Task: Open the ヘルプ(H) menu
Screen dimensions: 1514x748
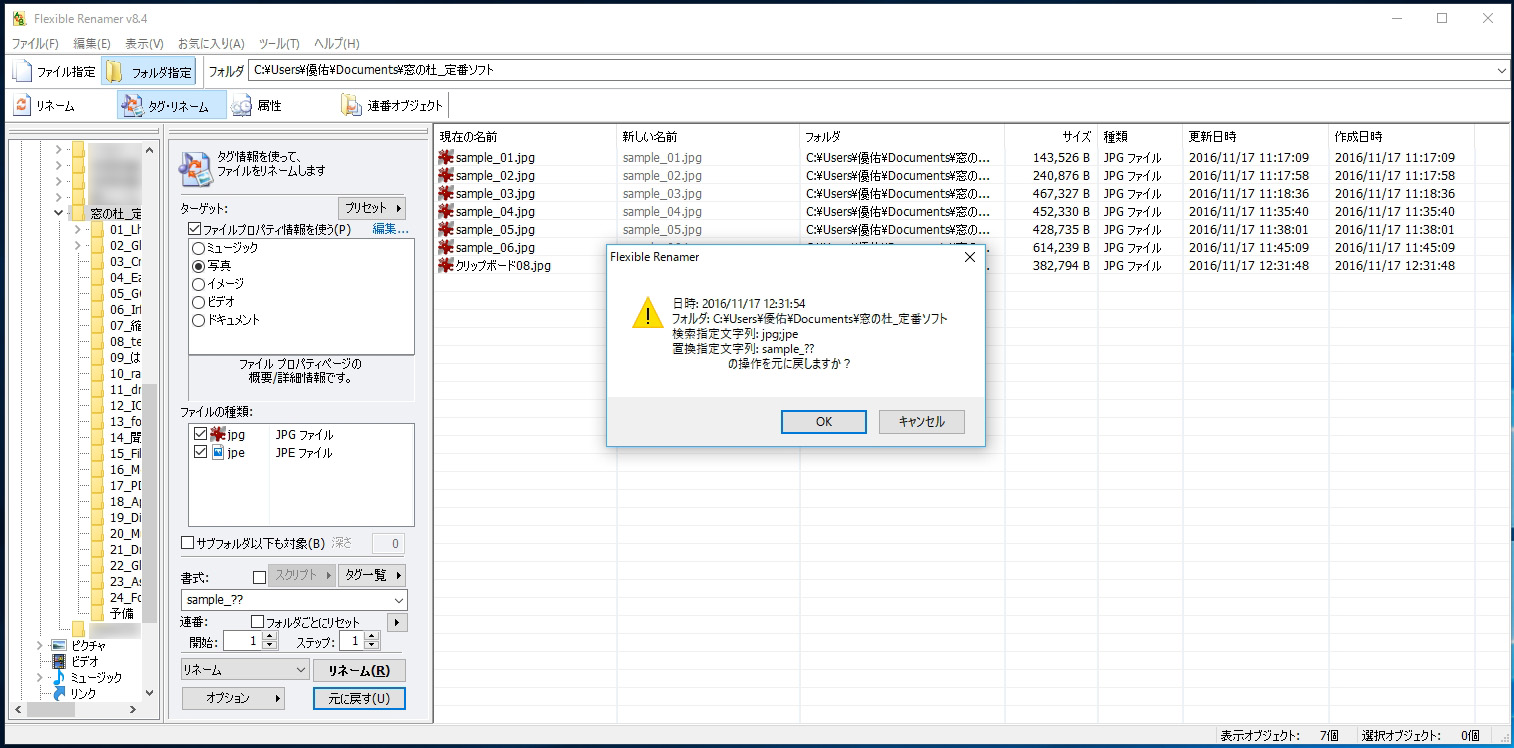Action: 337,44
